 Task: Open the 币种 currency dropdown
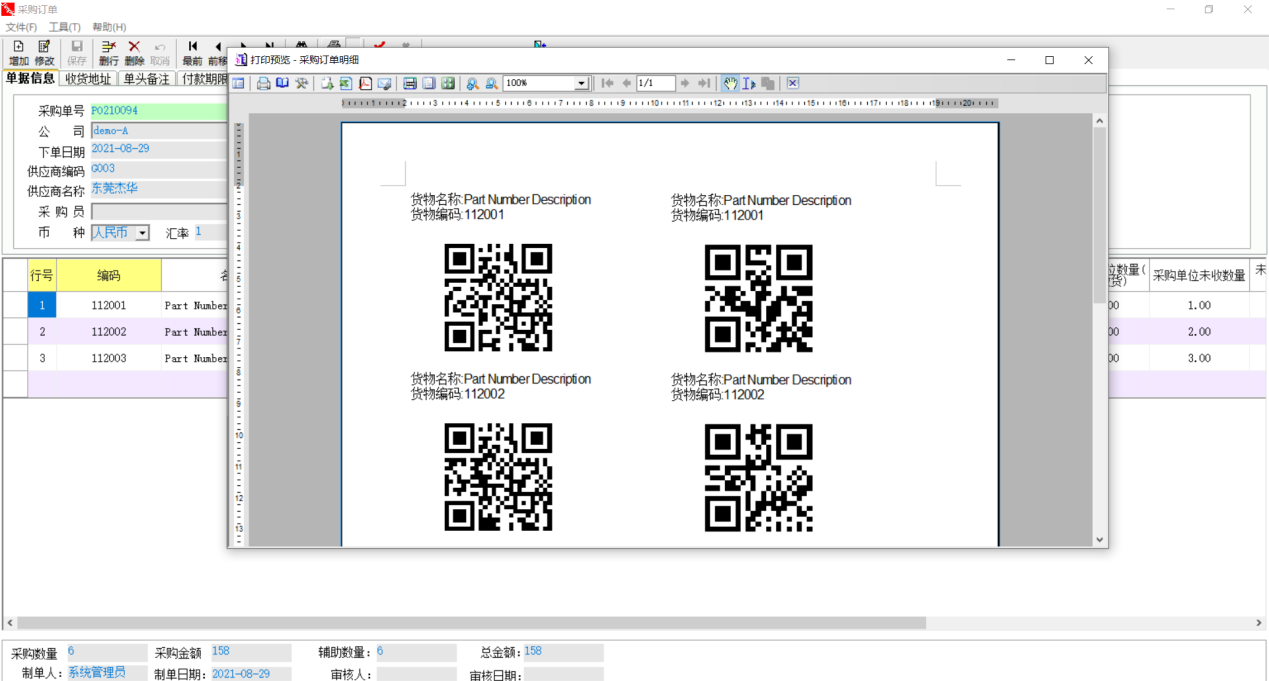pos(142,233)
